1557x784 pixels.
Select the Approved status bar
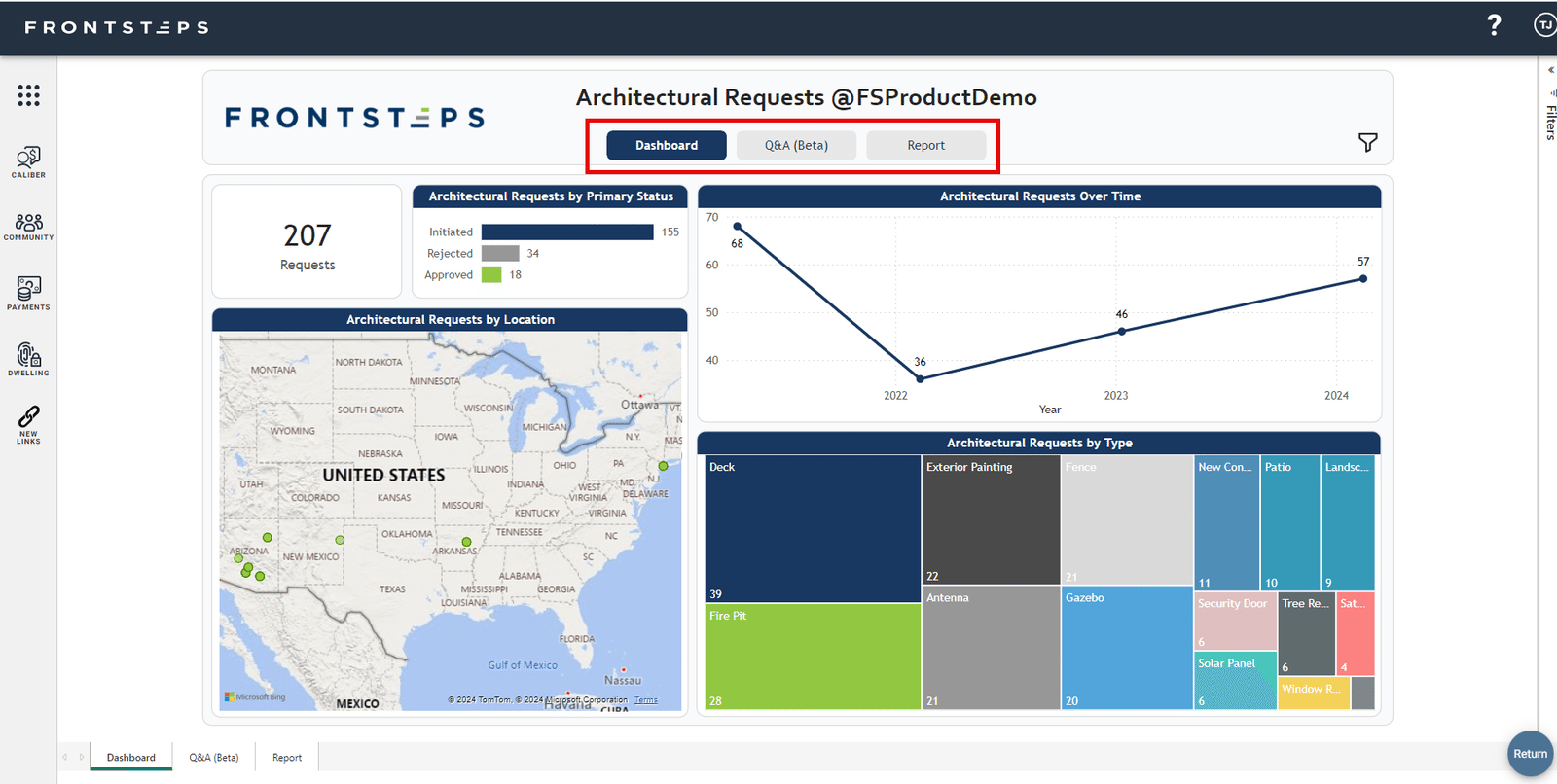[x=491, y=274]
